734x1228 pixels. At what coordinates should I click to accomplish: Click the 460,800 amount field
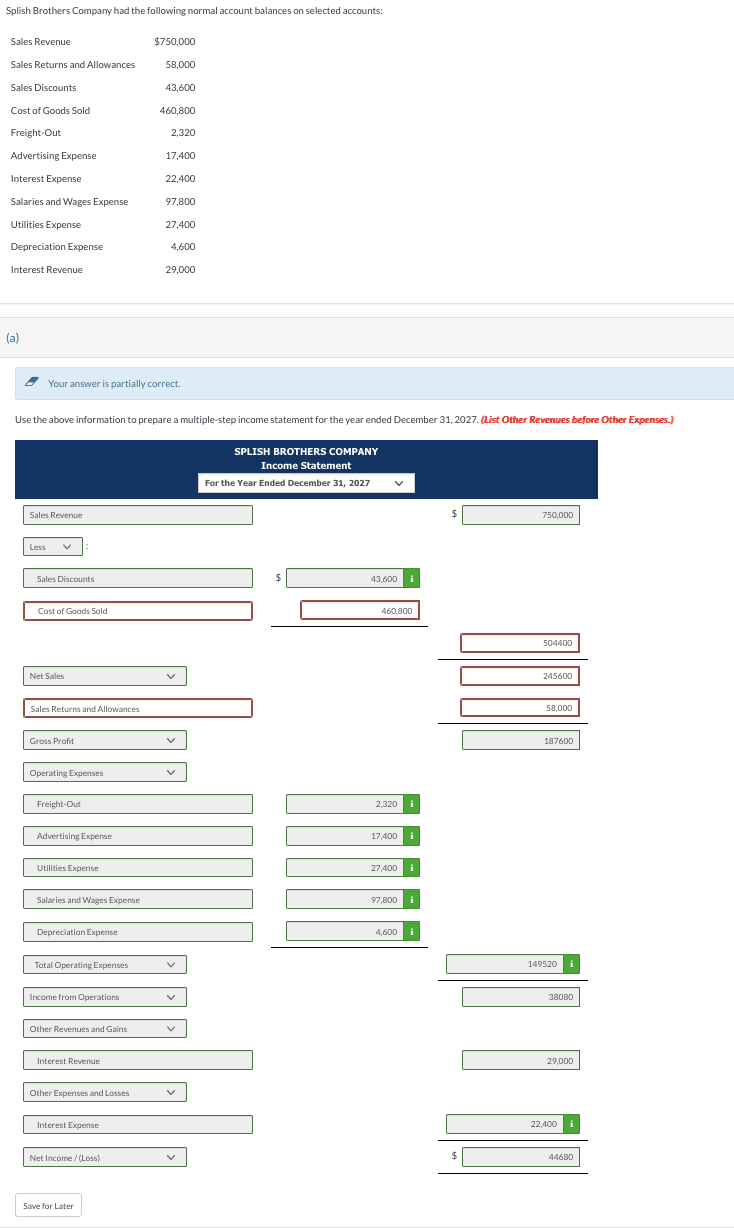point(361,610)
